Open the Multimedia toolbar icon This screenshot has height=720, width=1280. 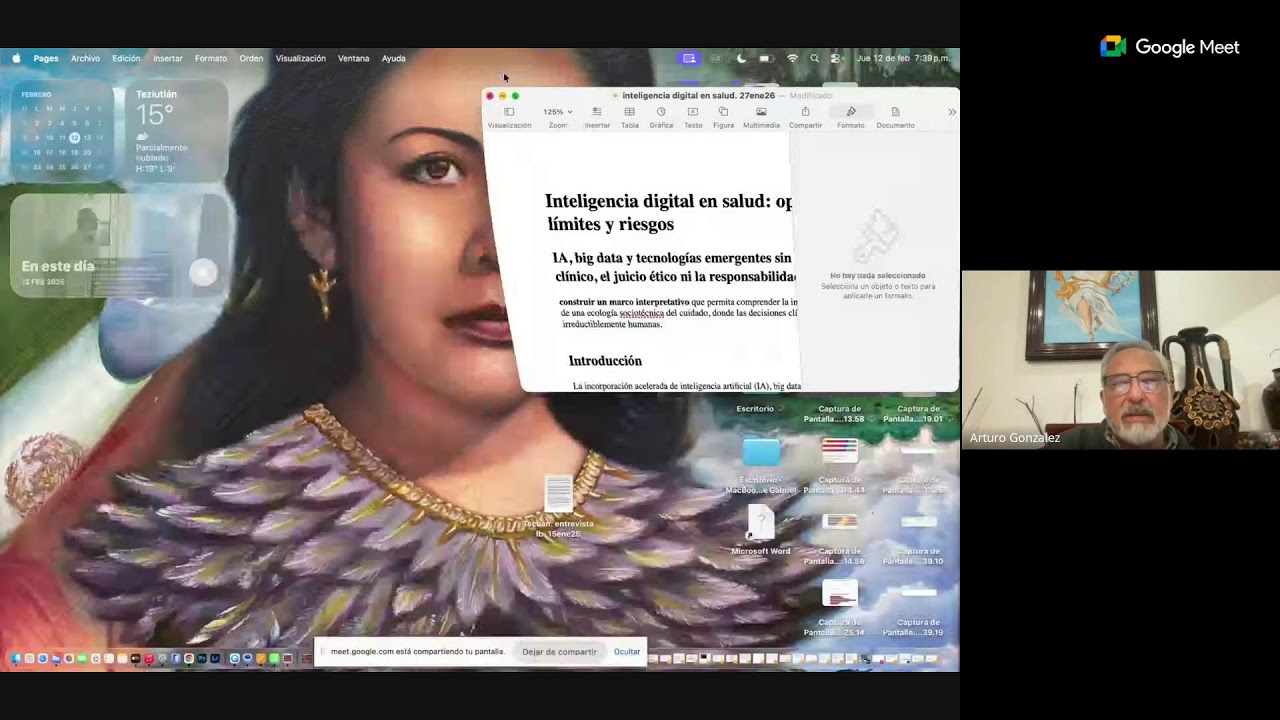(761, 112)
